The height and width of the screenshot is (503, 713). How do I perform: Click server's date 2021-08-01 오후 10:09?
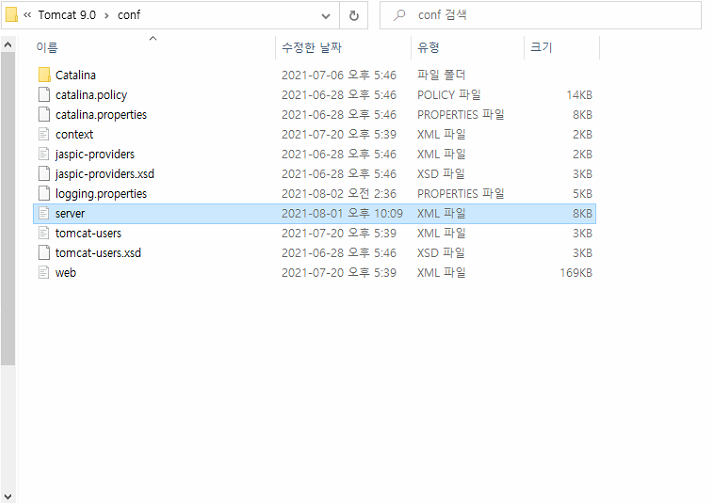coord(342,213)
